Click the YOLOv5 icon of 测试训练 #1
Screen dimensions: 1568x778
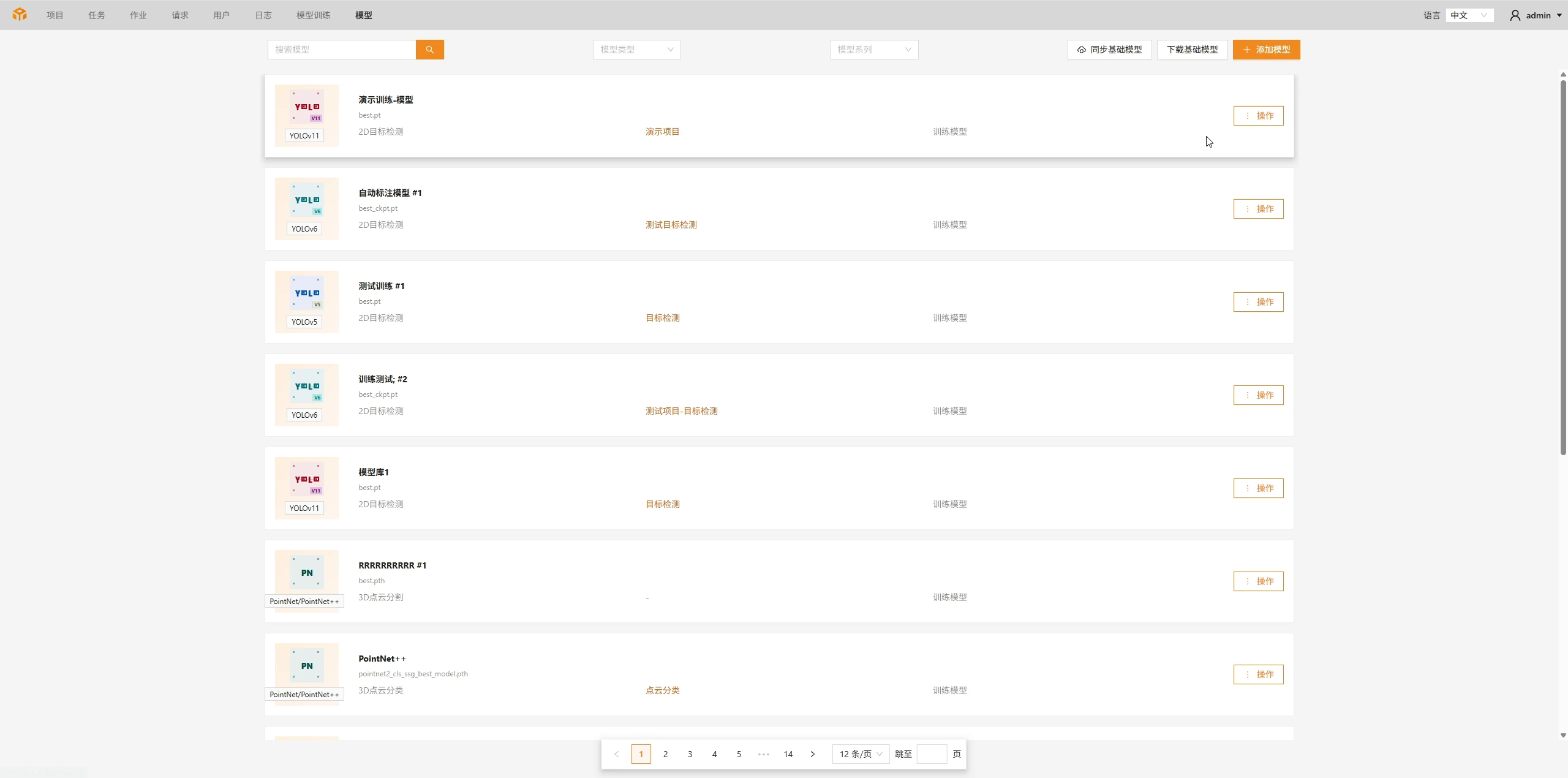pyautogui.click(x=307, y=293)
